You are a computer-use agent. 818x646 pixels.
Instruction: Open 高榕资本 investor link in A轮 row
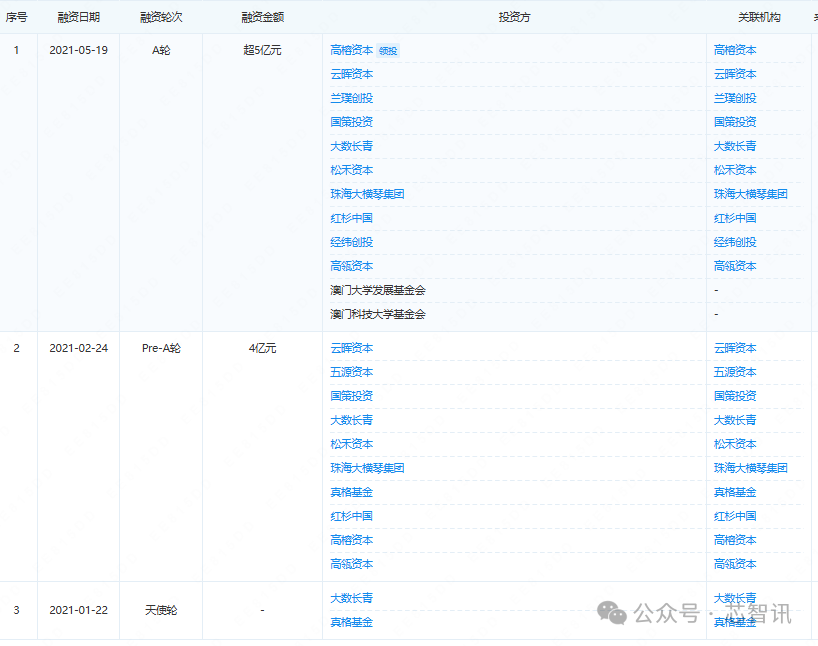coord(352,50)
